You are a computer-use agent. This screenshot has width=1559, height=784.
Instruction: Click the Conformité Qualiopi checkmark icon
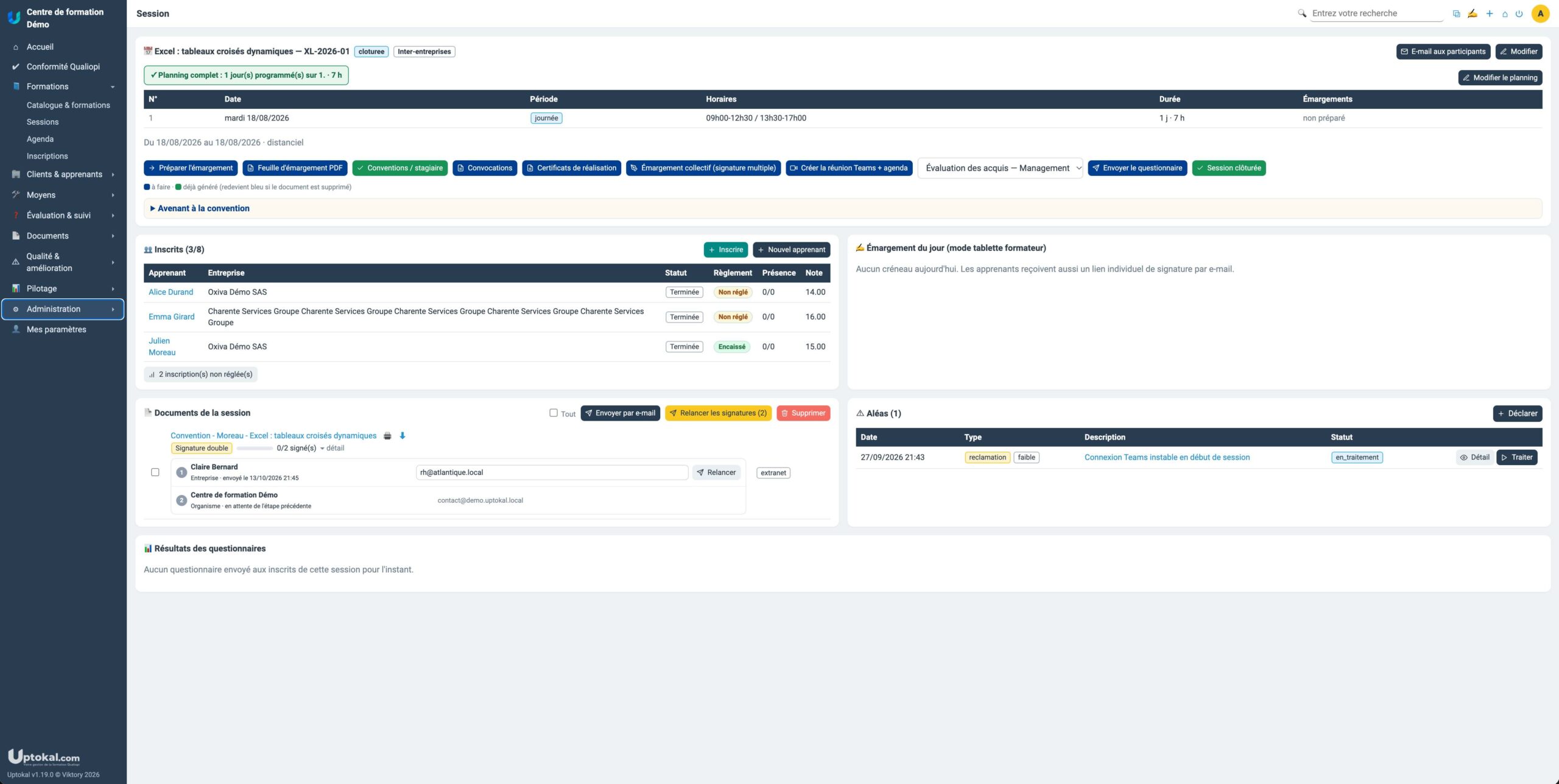pos(16,67)
